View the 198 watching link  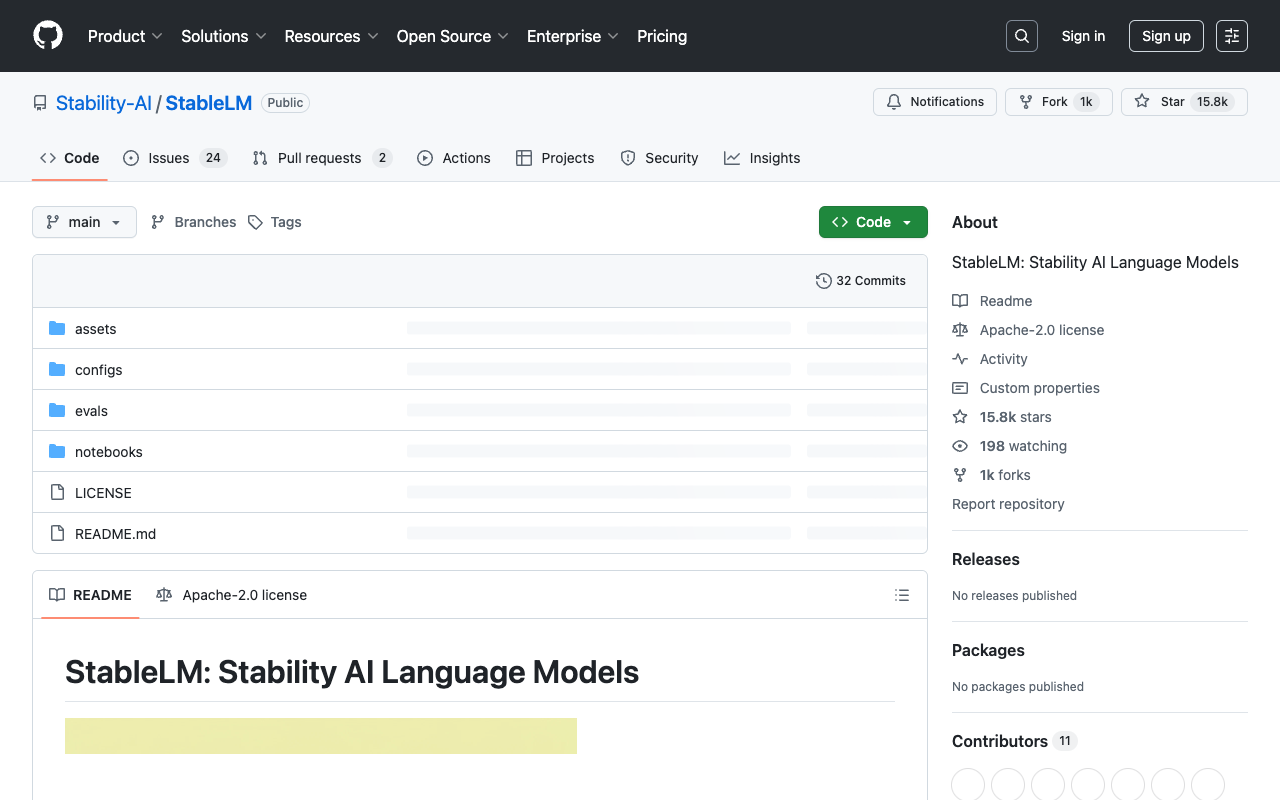click(x=1010, y=446)
